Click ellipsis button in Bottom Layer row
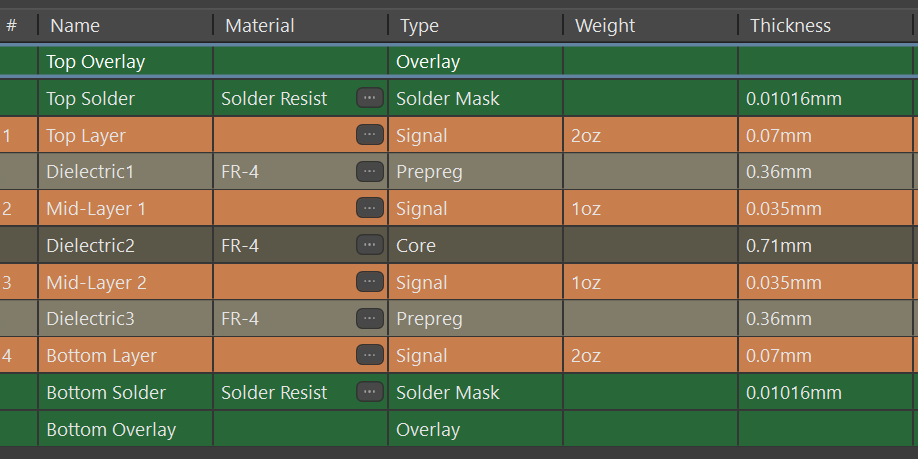Viewport: 918px width, 459px height. point(369,355)
